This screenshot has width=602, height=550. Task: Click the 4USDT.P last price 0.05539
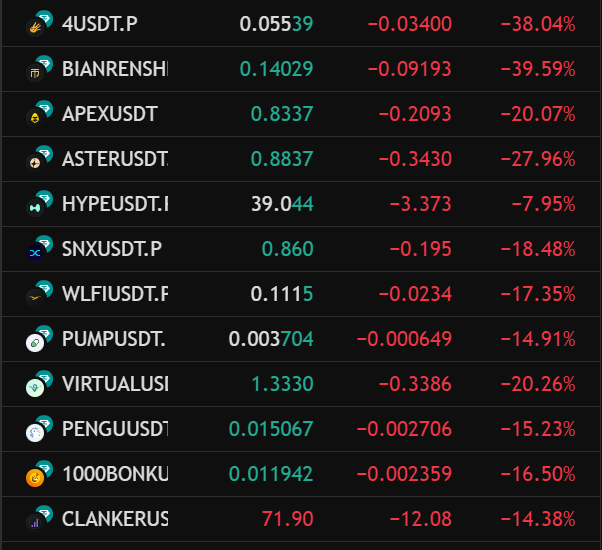[276, 24]
